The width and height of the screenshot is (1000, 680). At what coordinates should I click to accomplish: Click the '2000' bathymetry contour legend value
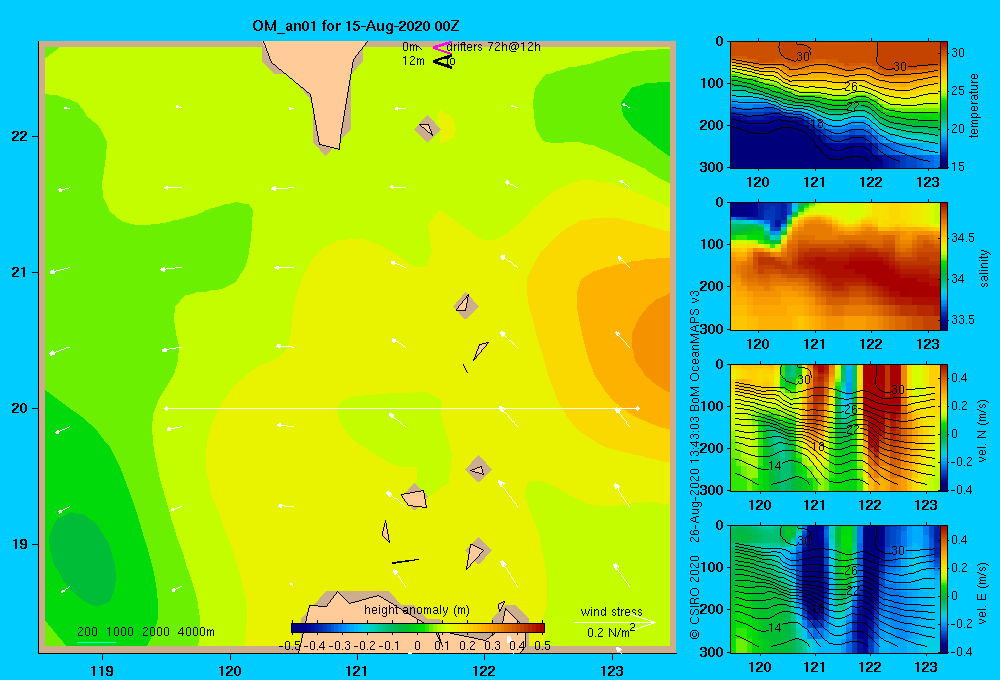156,632
